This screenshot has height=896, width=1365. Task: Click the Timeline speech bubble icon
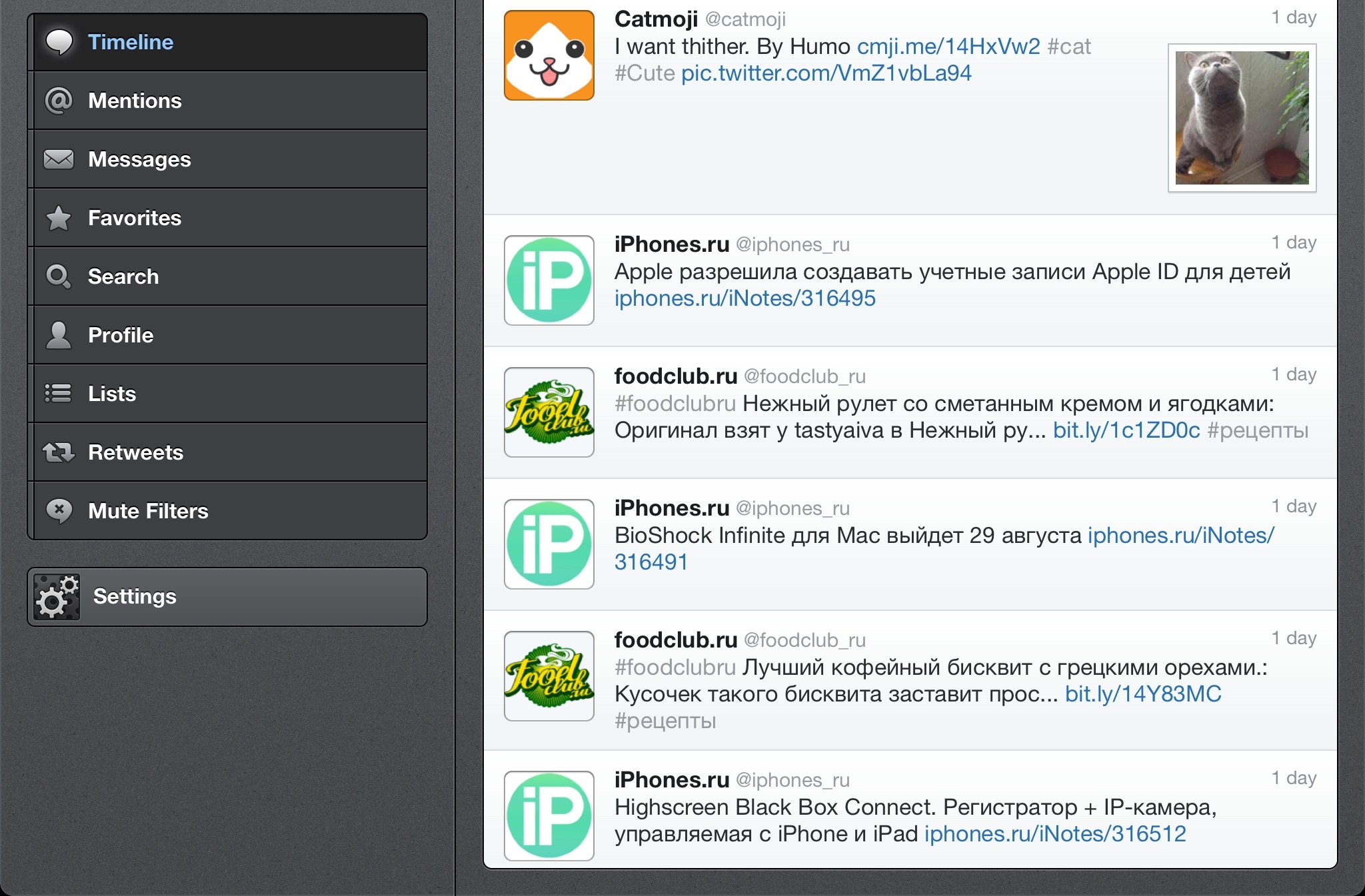coord(59,42)
